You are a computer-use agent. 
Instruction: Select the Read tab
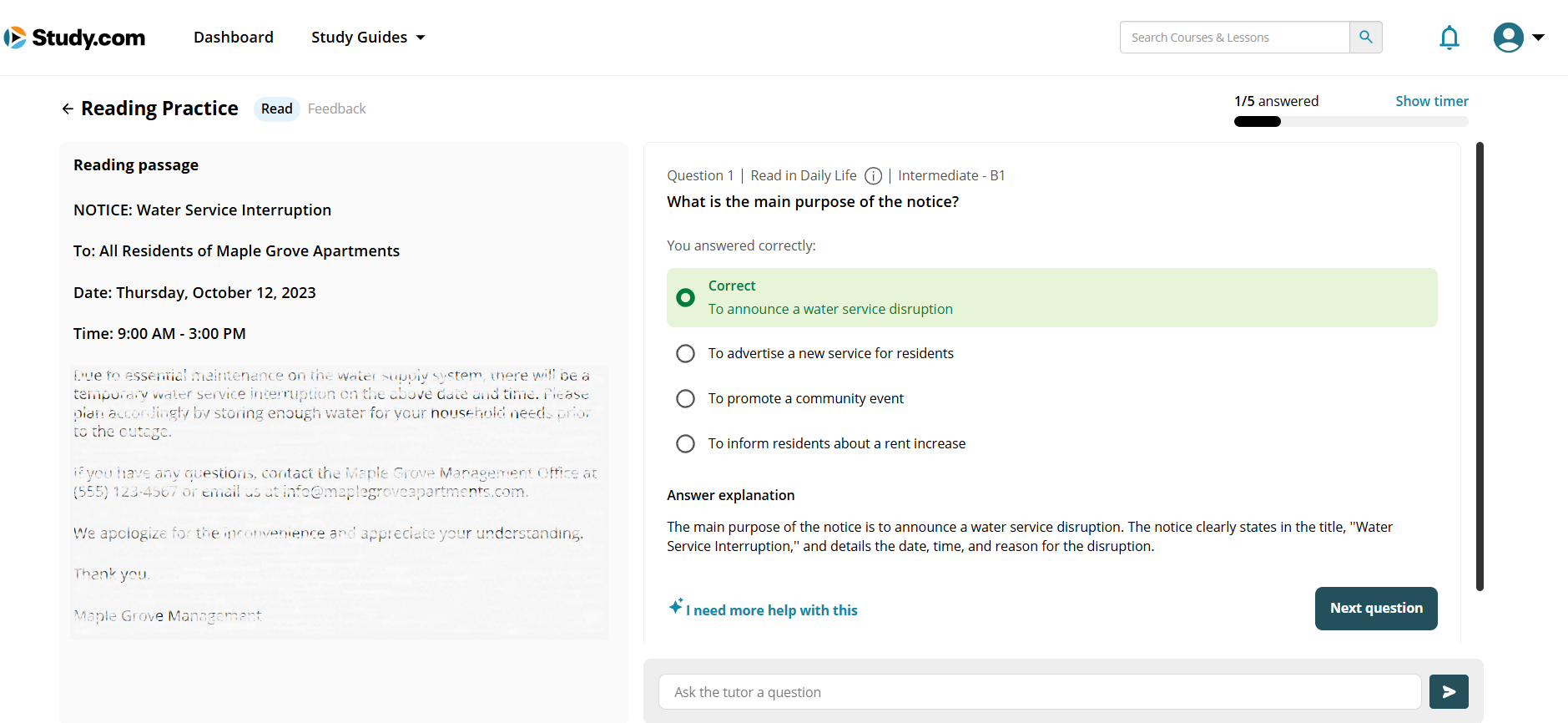pyautogui.click(x=276, y=109)
